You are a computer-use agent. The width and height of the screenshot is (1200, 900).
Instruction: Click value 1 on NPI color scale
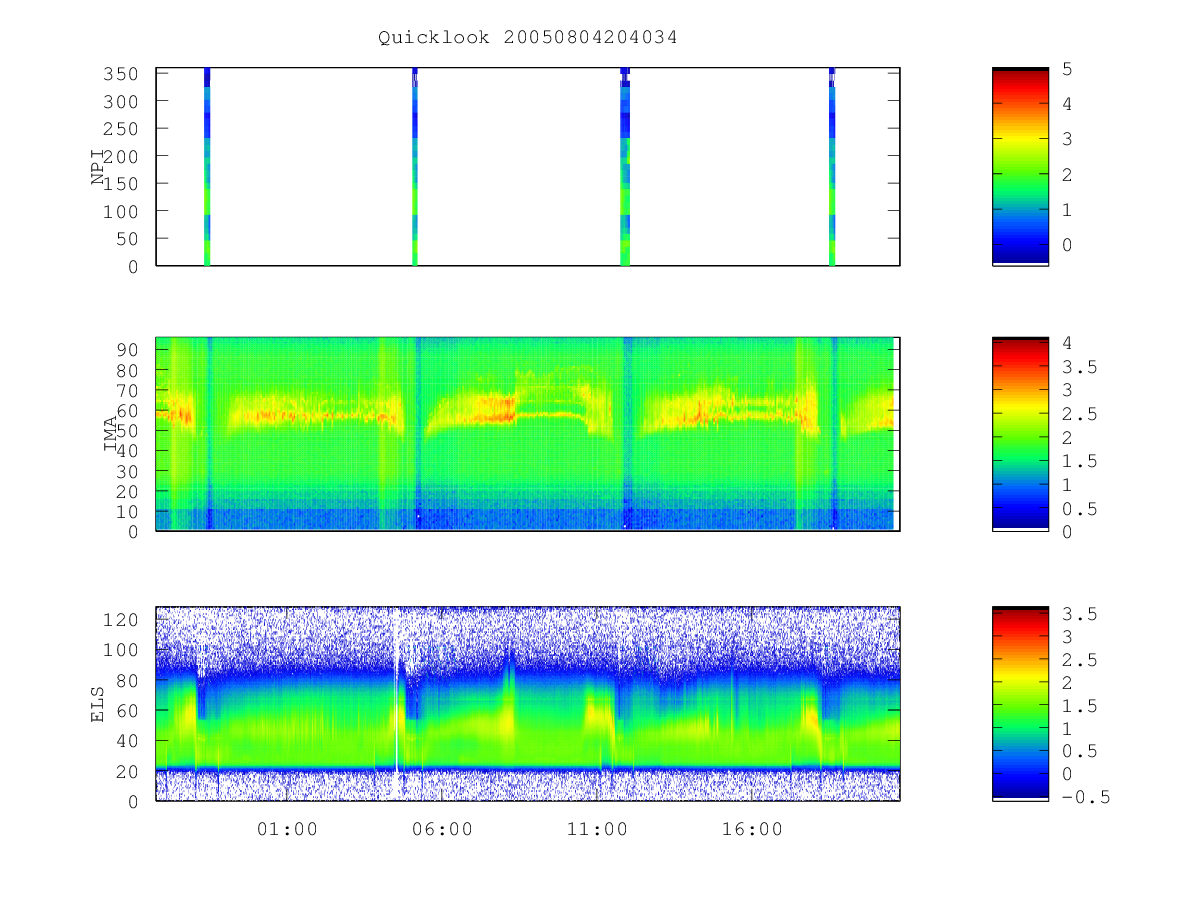tap(1067, 210)
